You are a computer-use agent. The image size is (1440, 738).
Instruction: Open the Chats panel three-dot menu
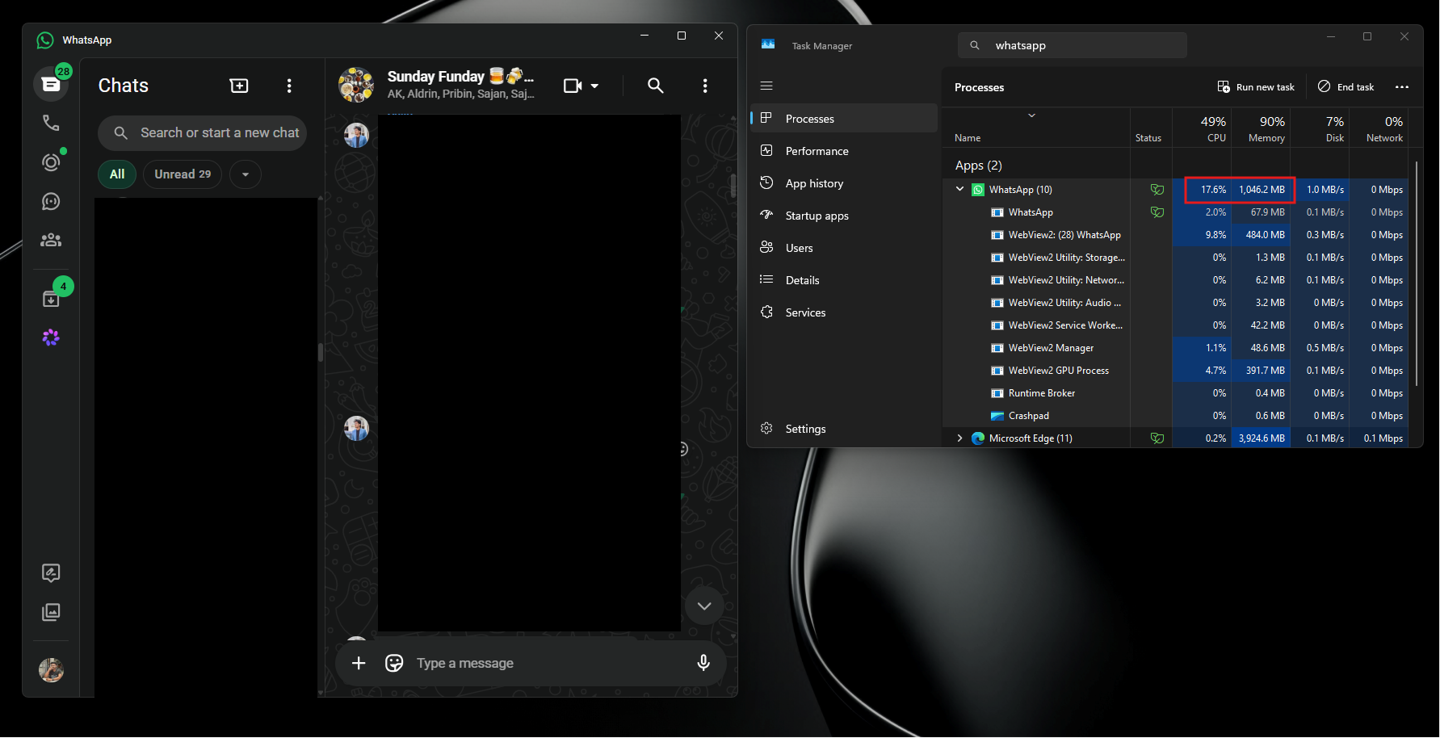(289, 86)
